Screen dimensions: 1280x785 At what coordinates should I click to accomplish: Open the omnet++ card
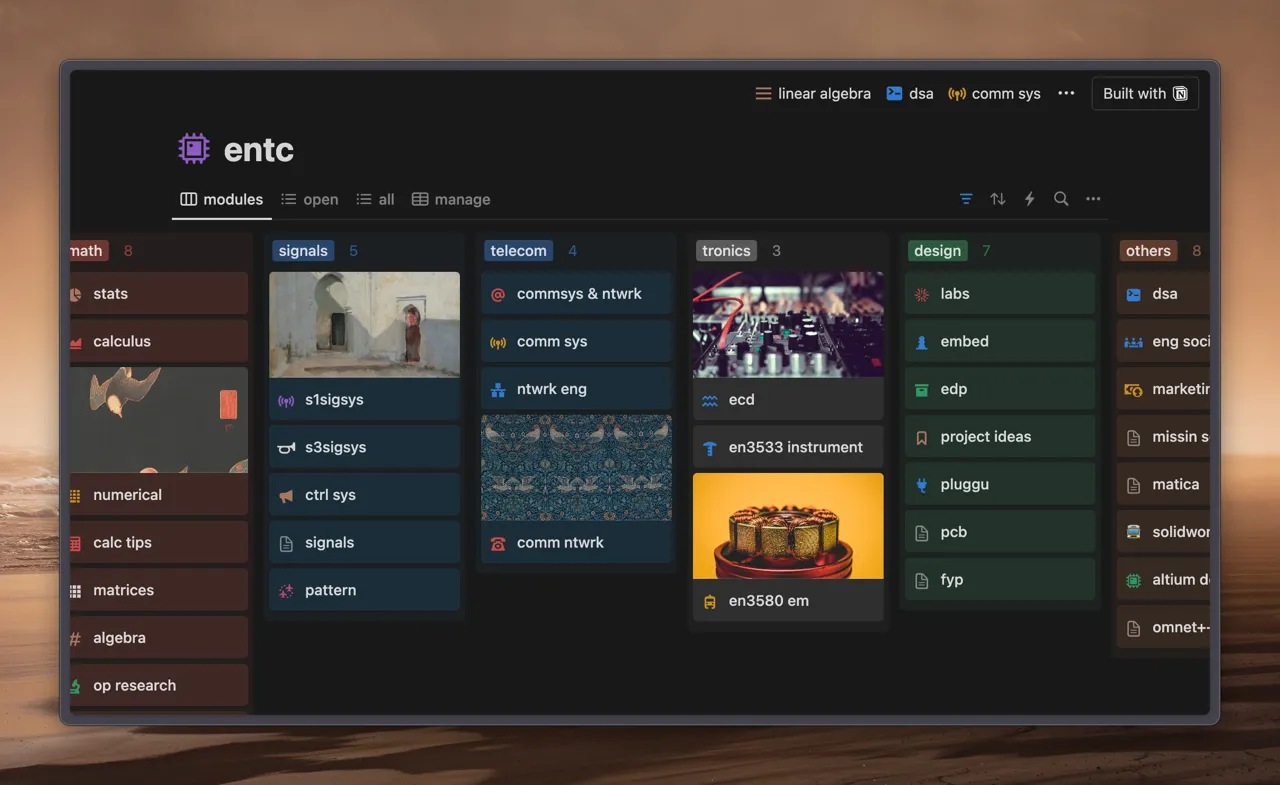click(x=1163, y=628)
